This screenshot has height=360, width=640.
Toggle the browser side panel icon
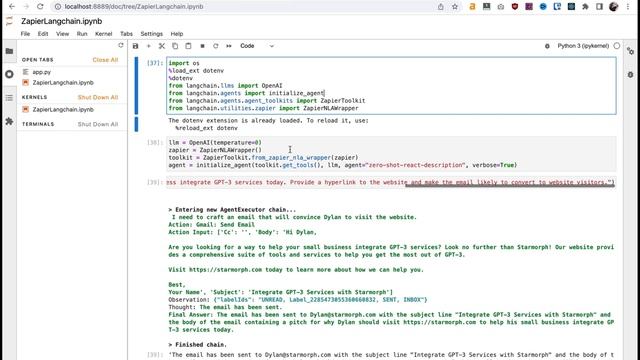[x=599, y=7]
